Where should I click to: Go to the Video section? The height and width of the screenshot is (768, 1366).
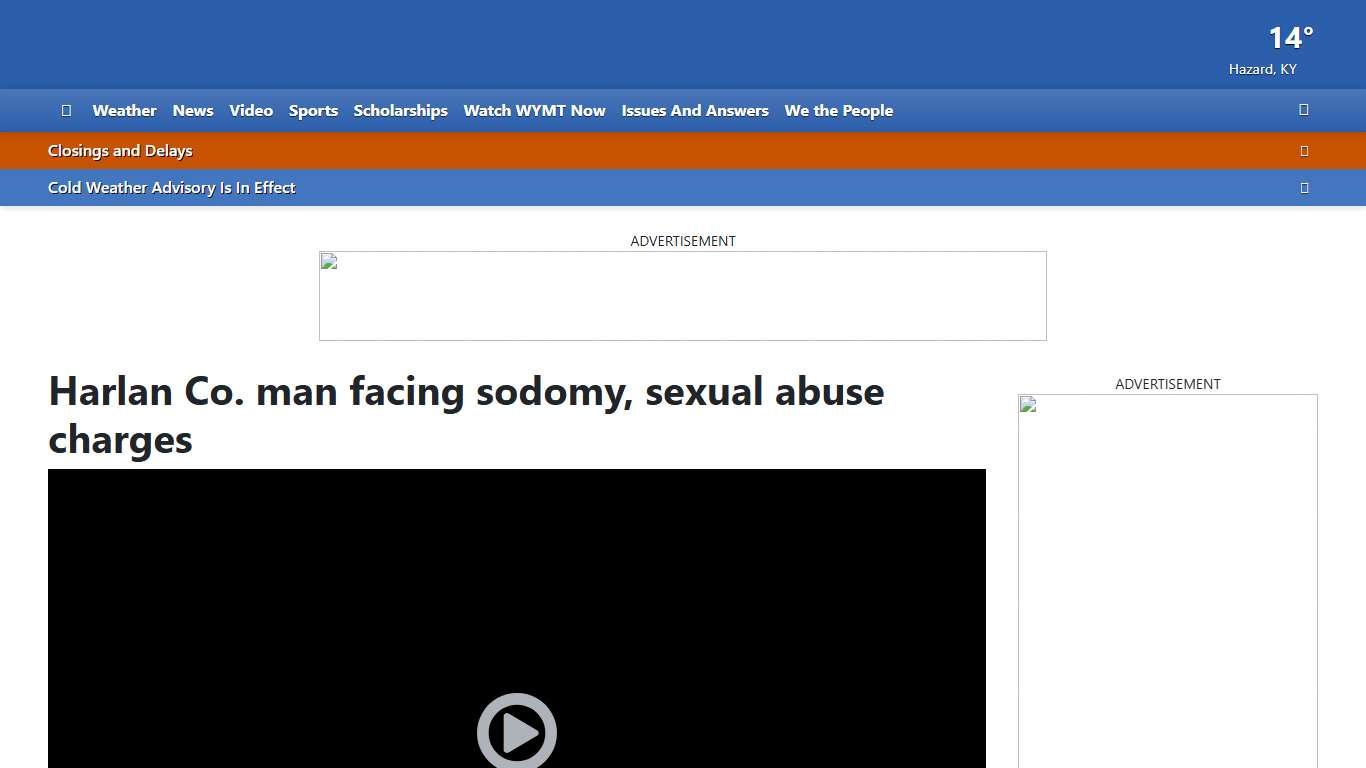[251, 111]
